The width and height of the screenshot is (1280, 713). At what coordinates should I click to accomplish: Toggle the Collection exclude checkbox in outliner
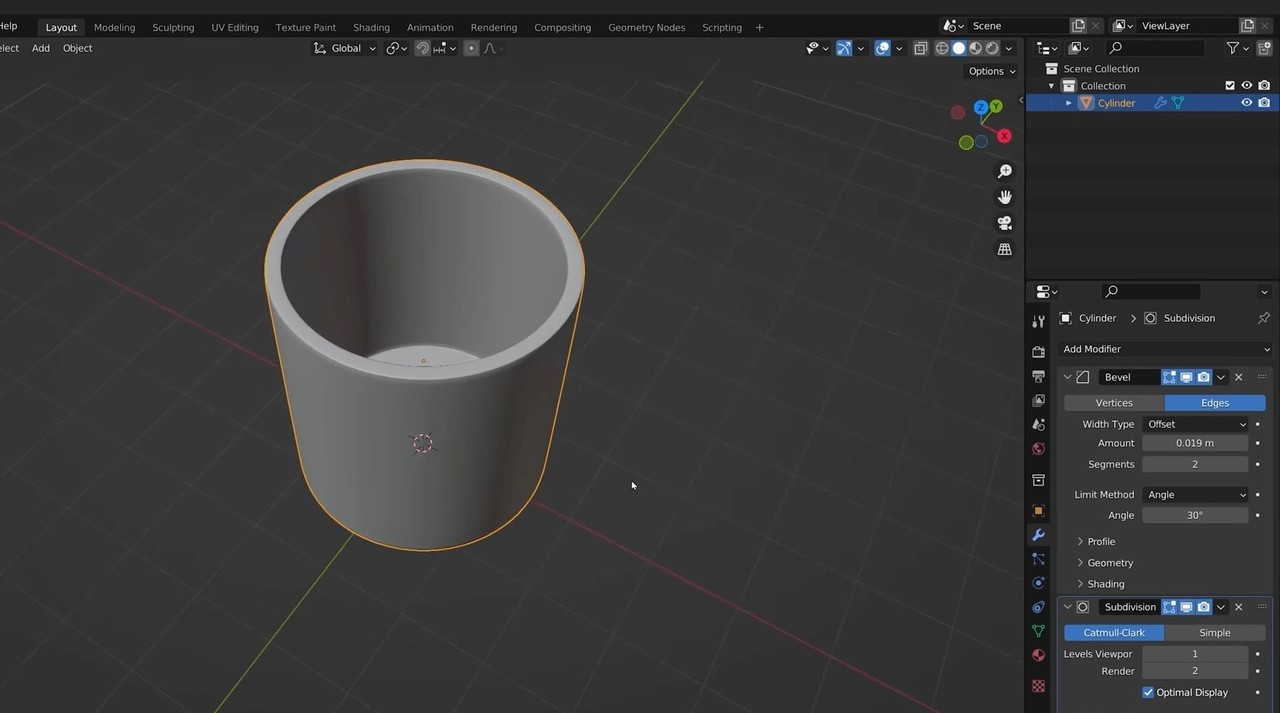click(1230, 86)
